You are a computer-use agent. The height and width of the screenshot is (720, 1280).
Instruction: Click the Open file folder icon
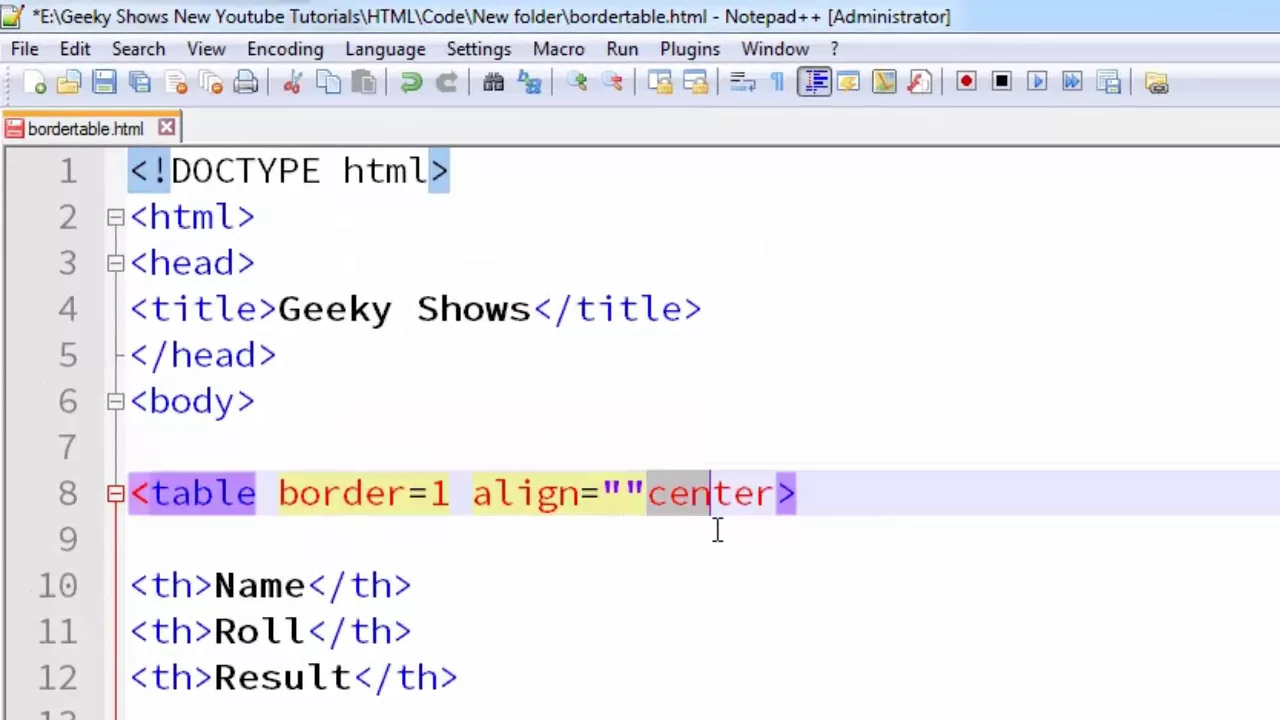(x=69, y=83)
